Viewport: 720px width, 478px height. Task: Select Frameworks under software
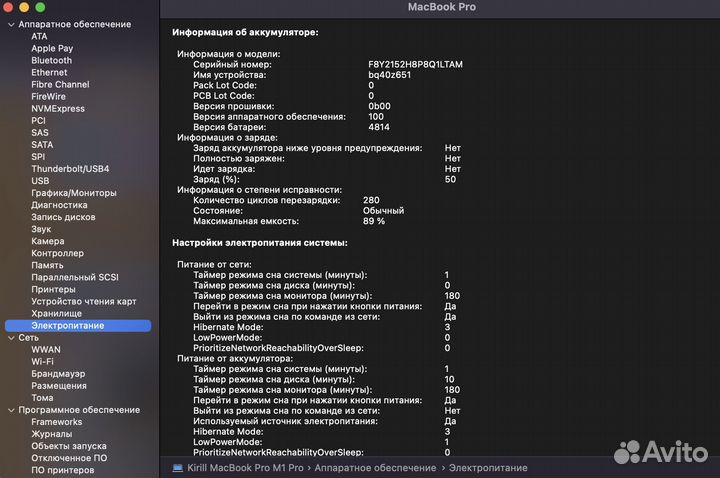56,422
